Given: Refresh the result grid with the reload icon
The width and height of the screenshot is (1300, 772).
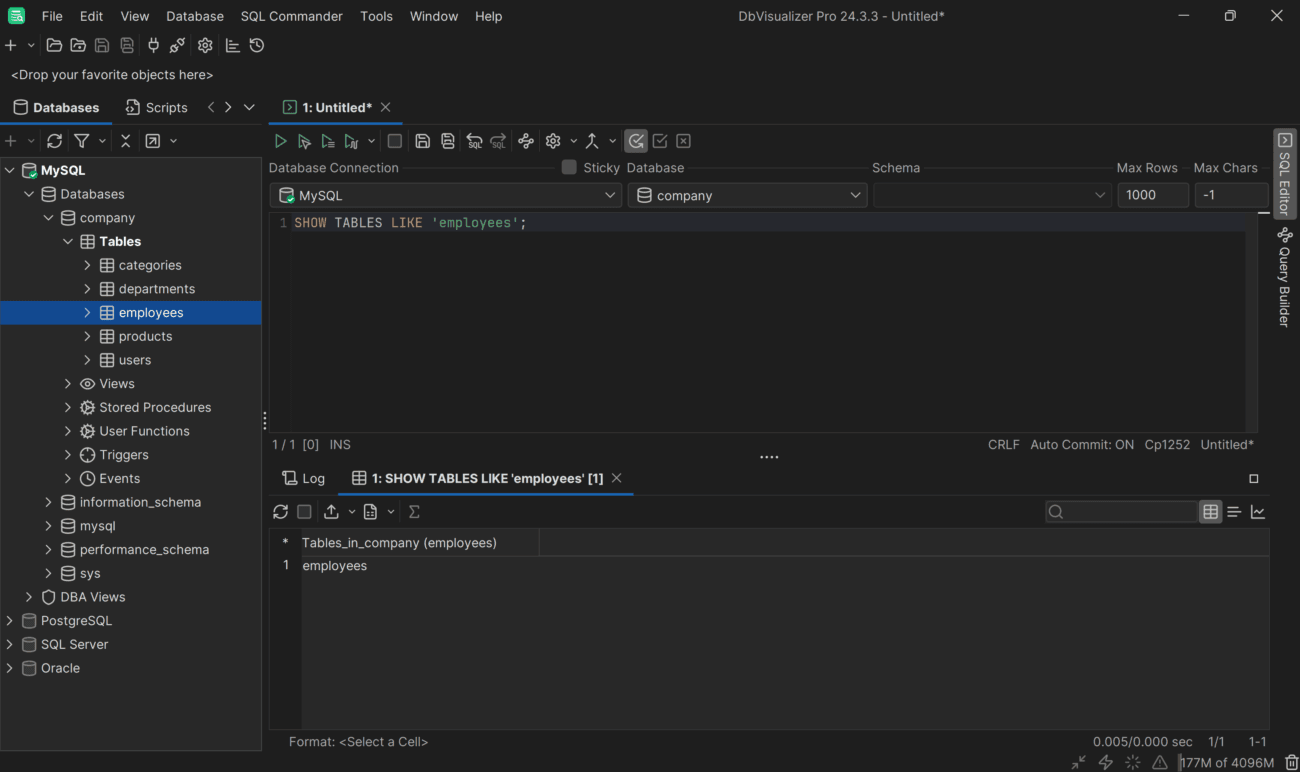Looking at the screenshot, I should [x=281, y=511].
